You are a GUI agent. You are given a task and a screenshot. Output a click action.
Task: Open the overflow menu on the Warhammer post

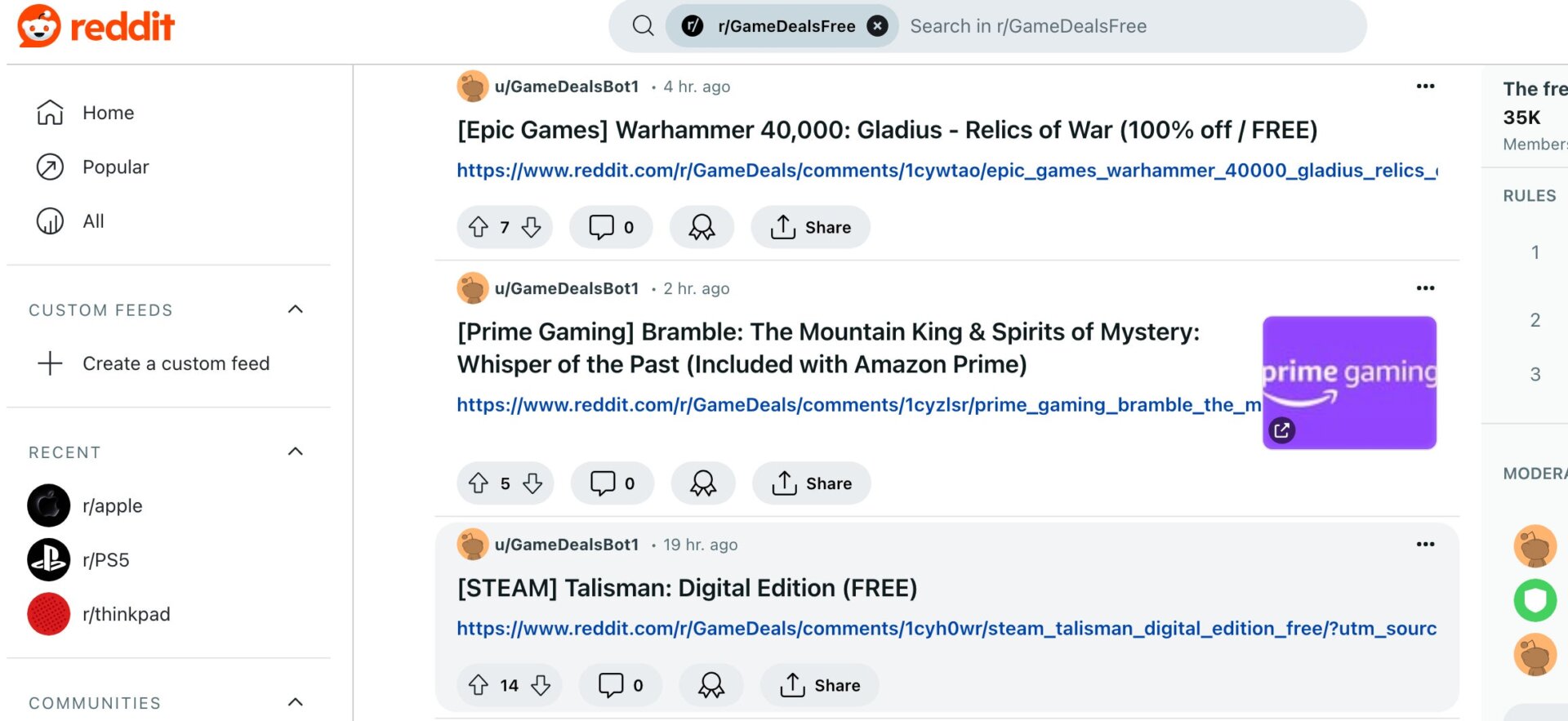point(1425,86)
